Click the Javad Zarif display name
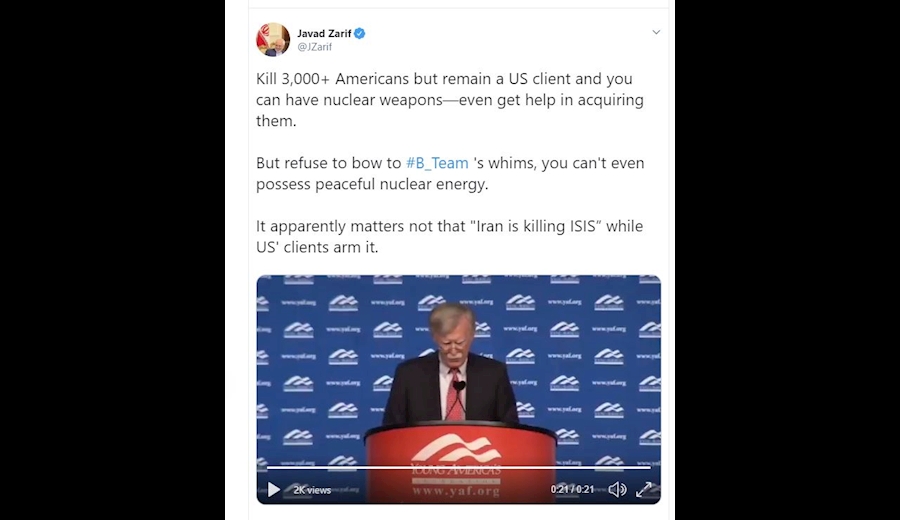The image size is (900, 520). [324, 33]
